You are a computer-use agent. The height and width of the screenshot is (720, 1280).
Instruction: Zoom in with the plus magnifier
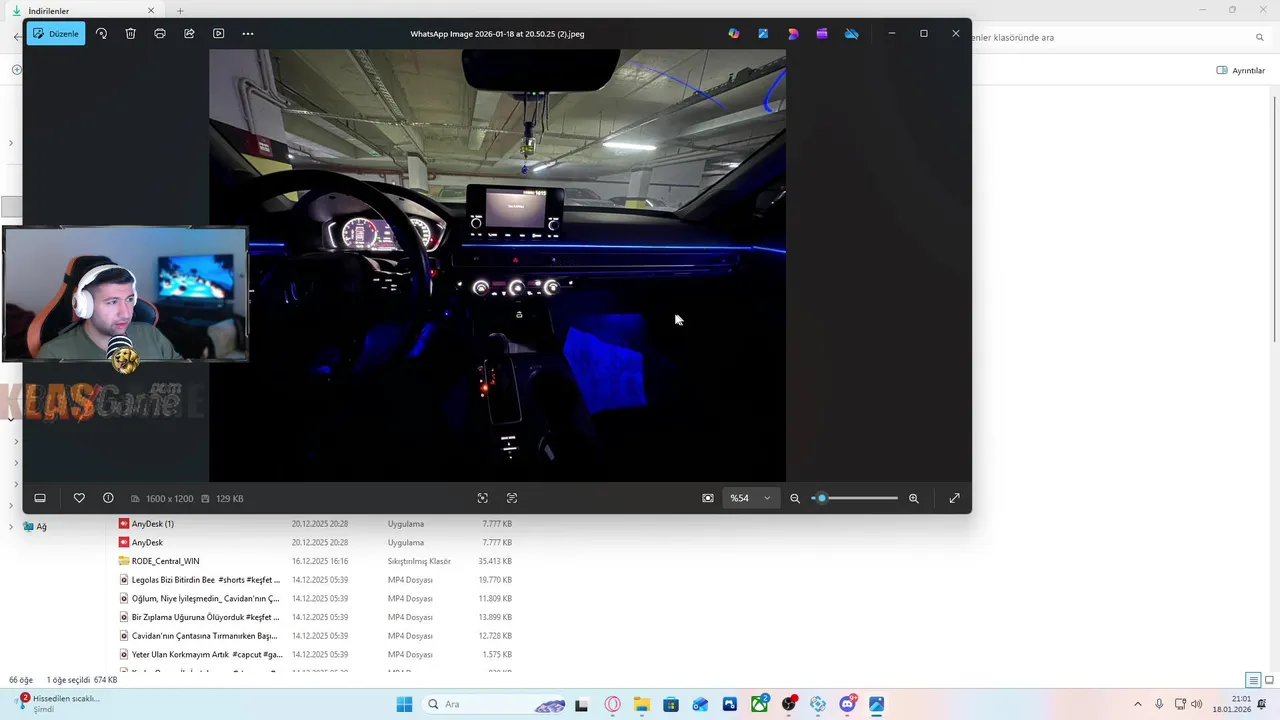pyautogui.click(x=913, y=498)
